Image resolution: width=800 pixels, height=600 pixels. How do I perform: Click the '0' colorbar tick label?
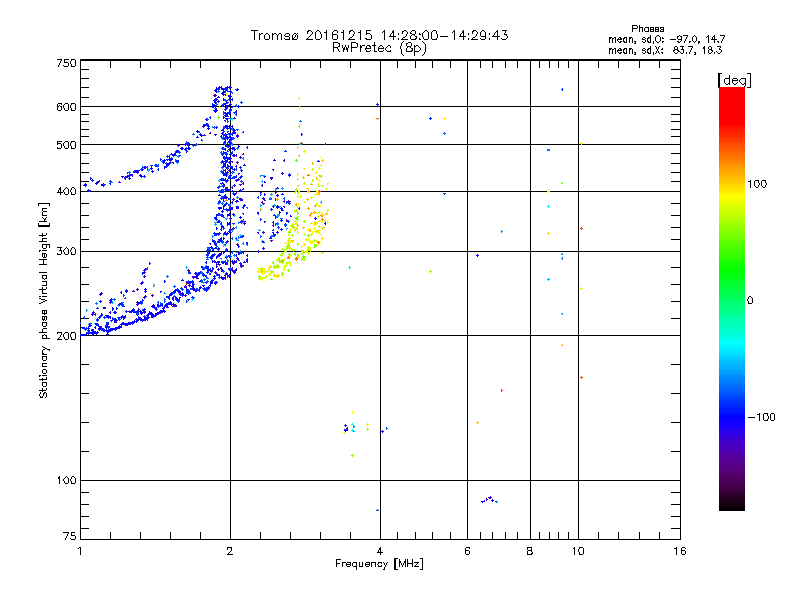pos(750,301)
